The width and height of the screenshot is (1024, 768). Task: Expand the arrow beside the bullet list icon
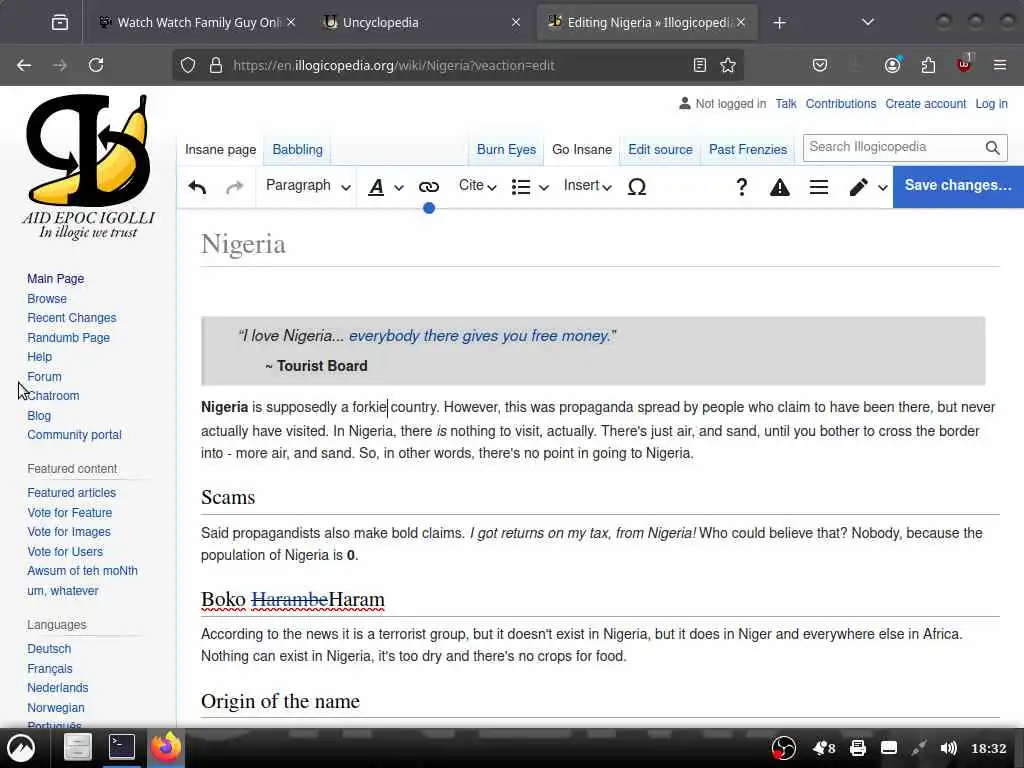(x=543, y=188)
